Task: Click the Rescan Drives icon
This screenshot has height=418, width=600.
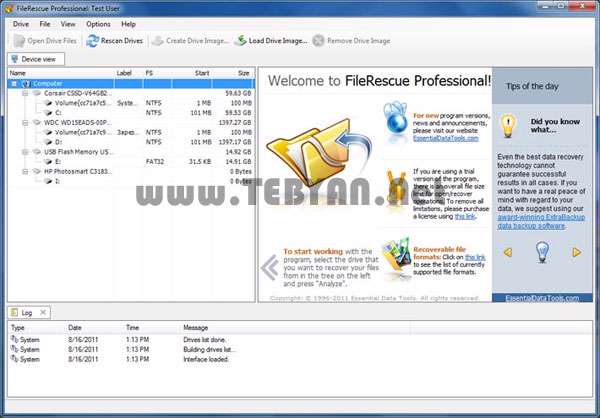Action: pyautogui.click(x=93, y=41)
